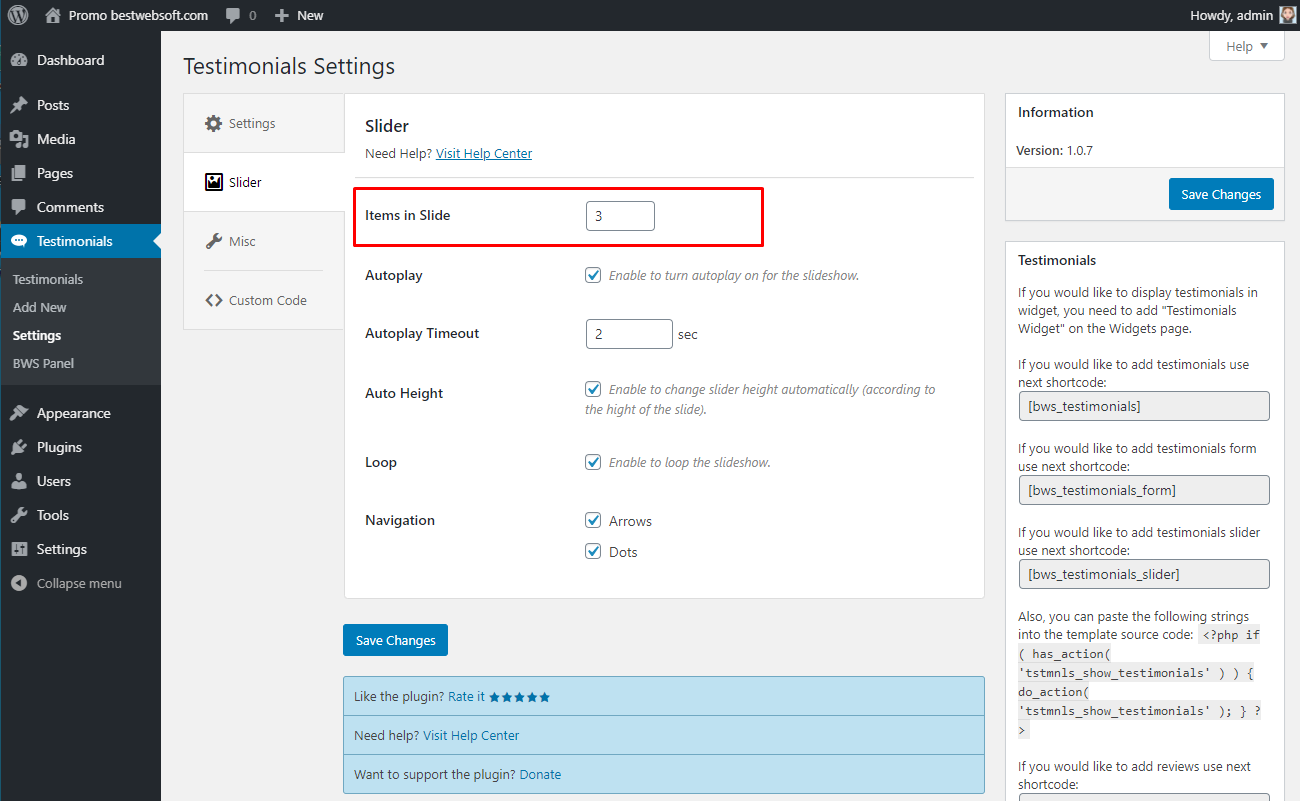
Task: Click the gear icon on Settings tab
Action: [213, 123]
